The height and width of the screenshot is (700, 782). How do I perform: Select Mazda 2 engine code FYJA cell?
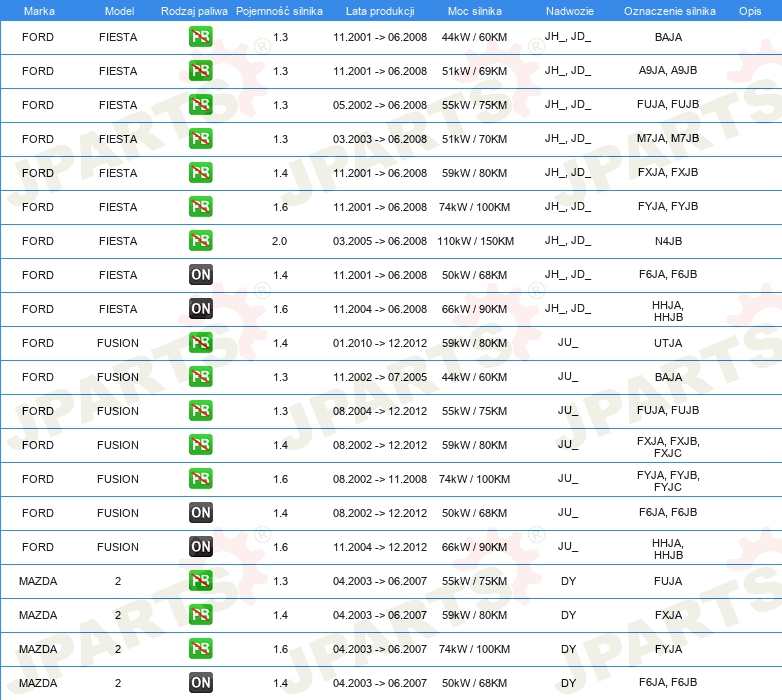coord(668,649)
